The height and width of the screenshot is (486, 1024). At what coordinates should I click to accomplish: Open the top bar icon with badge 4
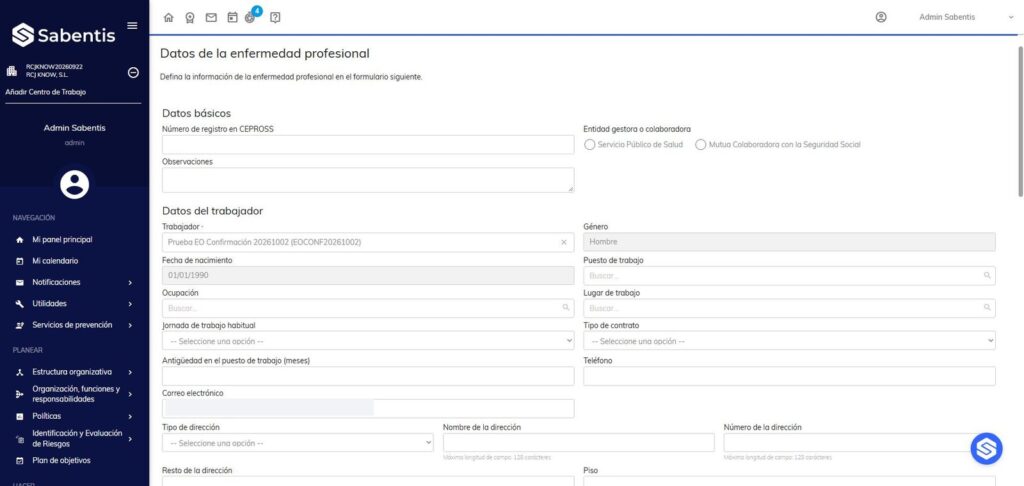251,17
